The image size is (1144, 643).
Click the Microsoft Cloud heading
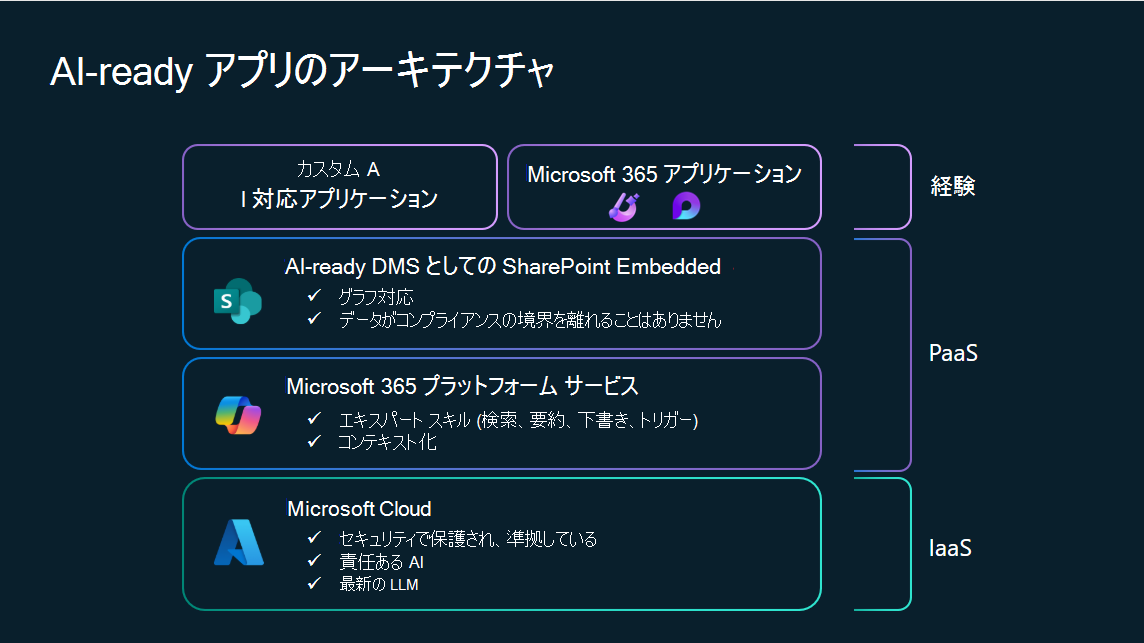click(360, 509)
